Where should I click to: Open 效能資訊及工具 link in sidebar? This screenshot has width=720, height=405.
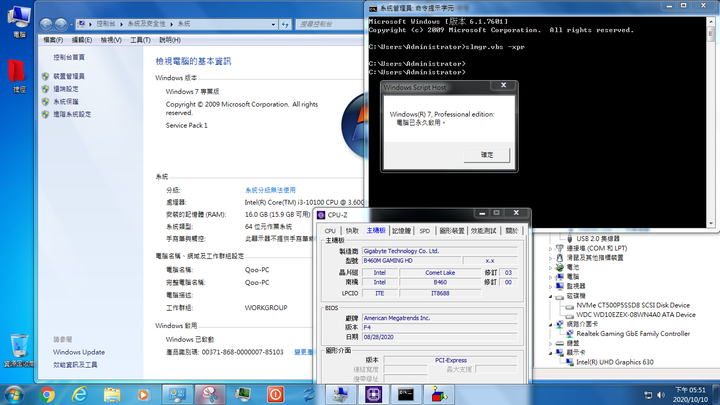75,365
